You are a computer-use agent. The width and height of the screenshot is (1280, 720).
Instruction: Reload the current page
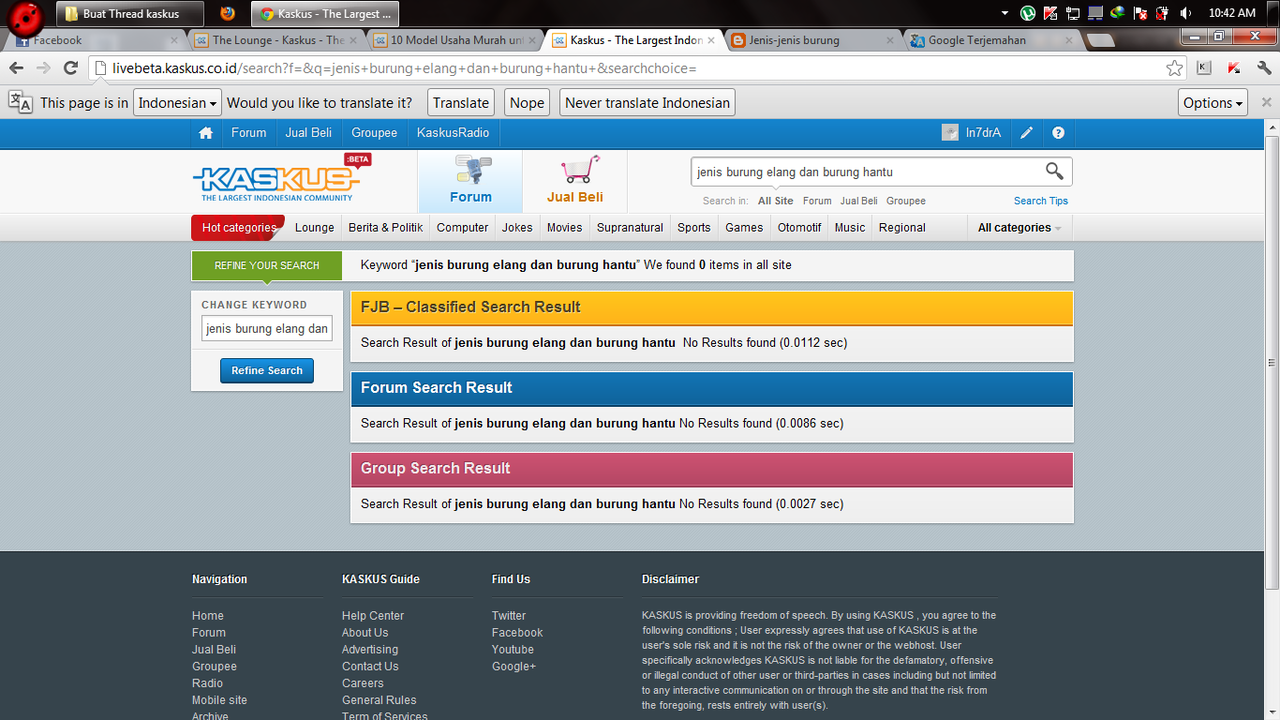coord(71,68)
